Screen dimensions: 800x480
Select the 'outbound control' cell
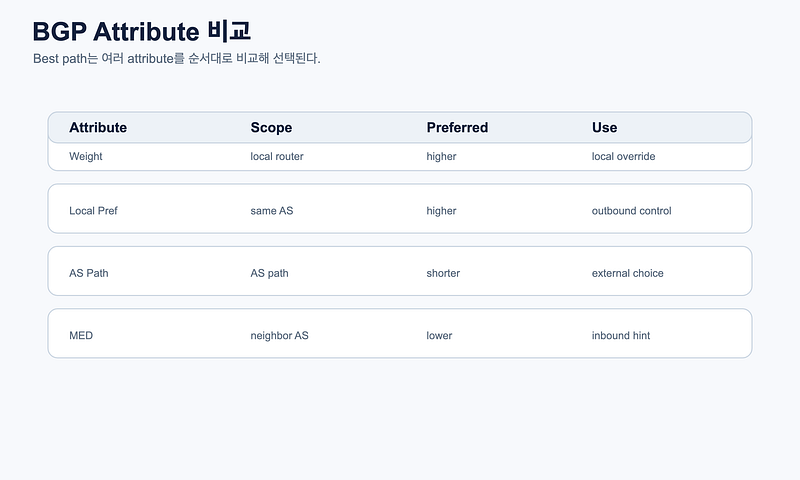[632, 211]
